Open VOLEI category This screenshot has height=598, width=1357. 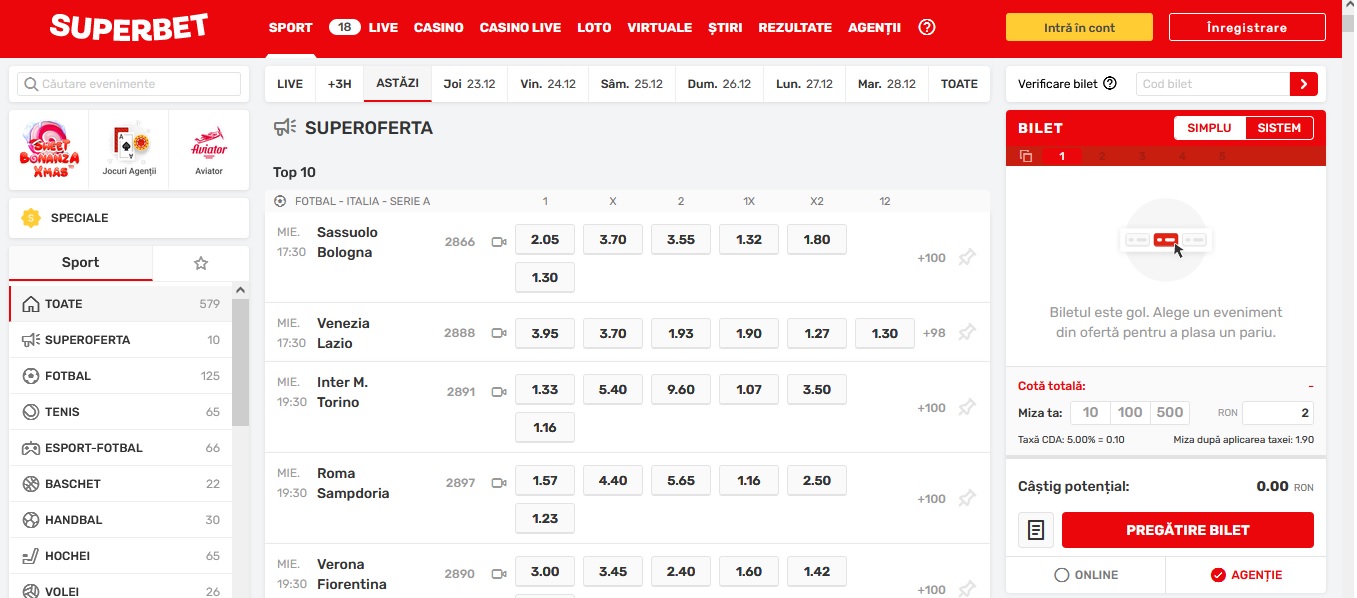point(121,588)
